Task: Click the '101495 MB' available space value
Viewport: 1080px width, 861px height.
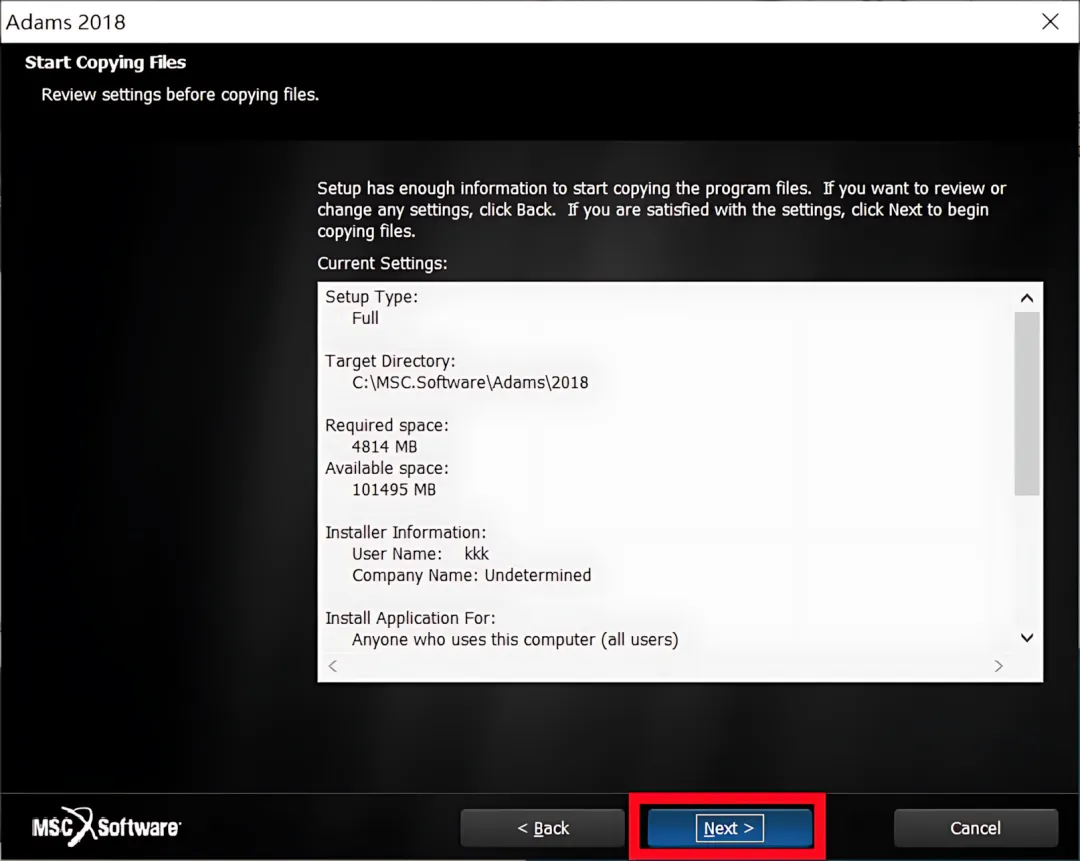Action: (393, 490)
